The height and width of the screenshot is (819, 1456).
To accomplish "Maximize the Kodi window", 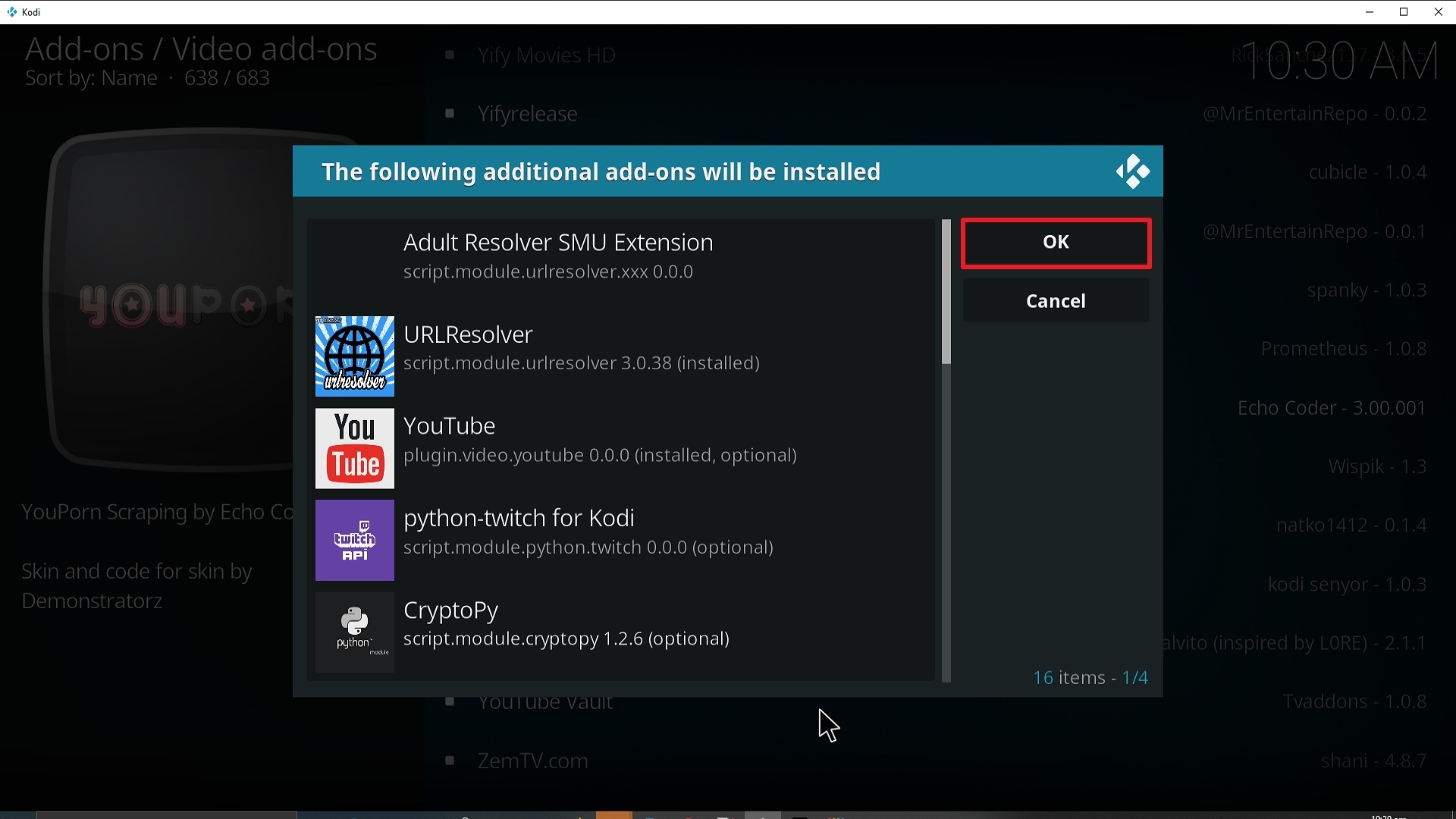I will click(1404, 12).
